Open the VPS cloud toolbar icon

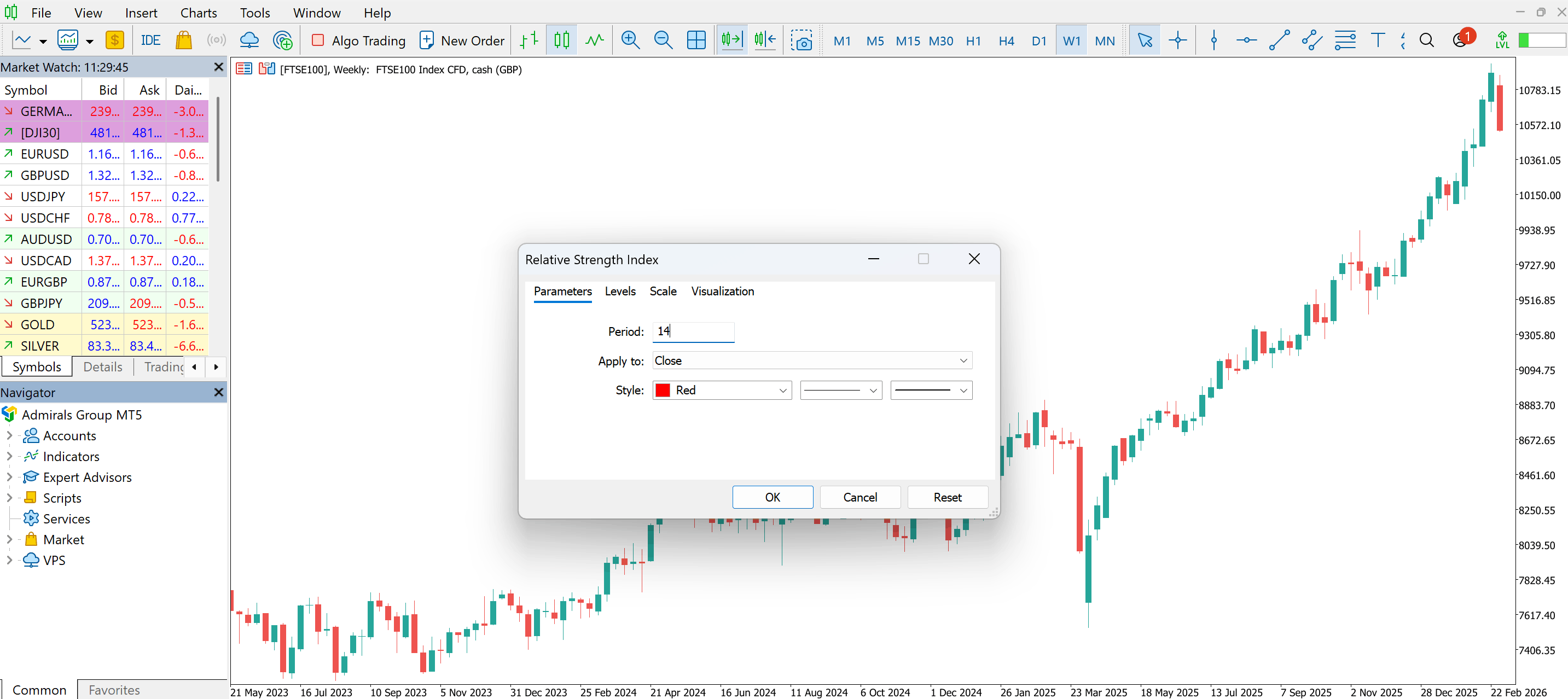(249, 41)
